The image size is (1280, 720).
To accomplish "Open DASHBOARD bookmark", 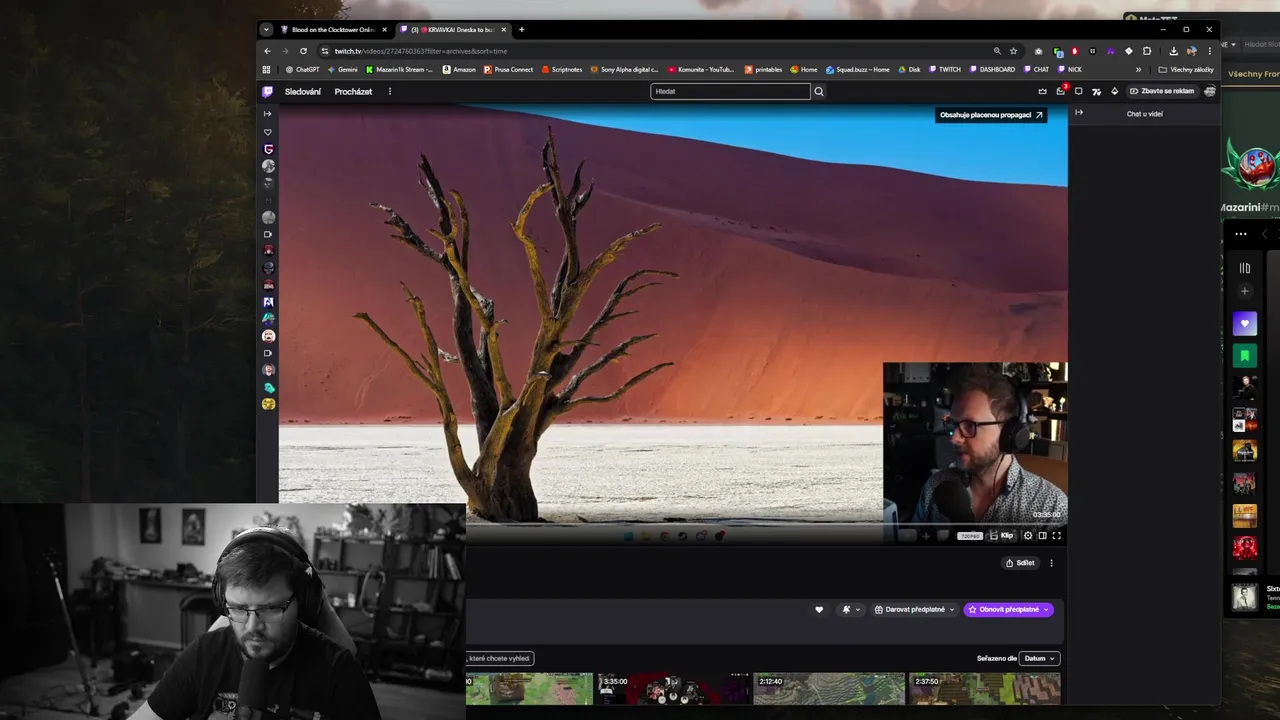I will (991, 70).
